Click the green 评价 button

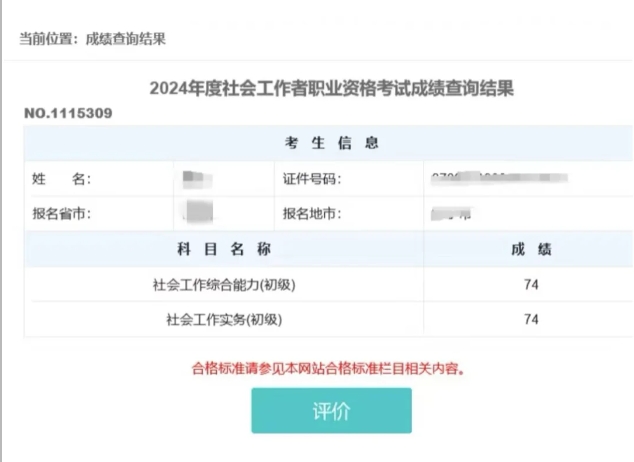(x=331, y=411)
